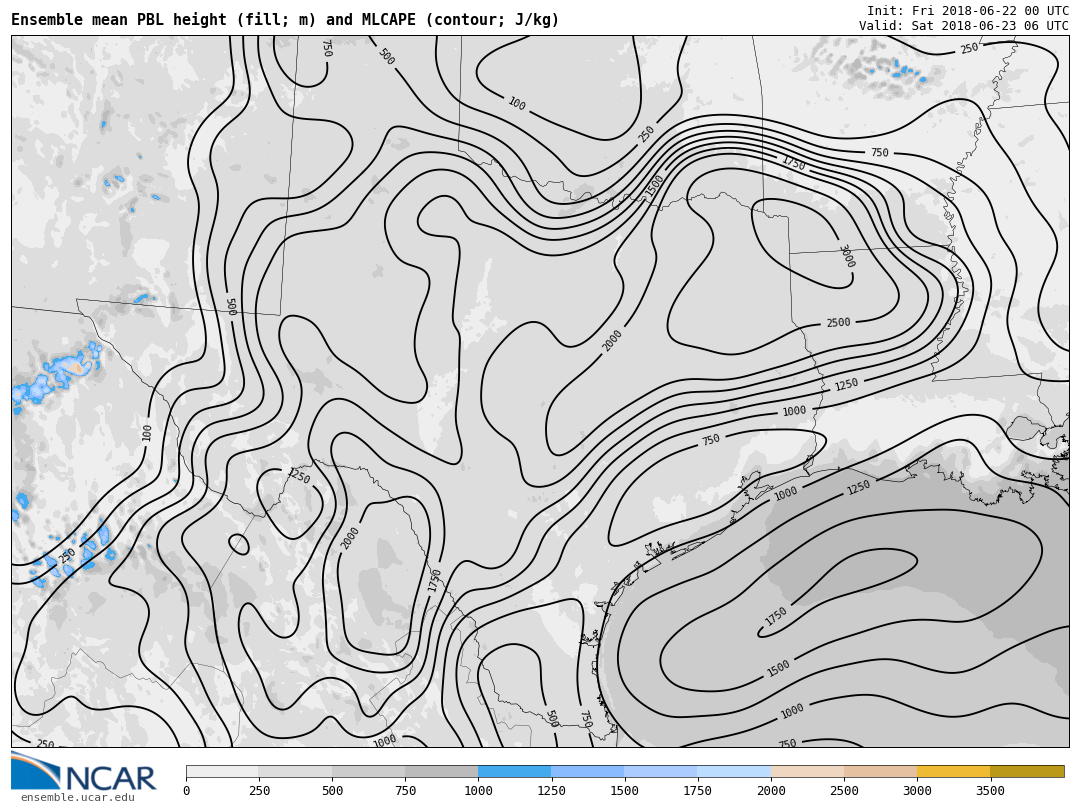Pick the pale blue 1750–2000 colorbar swatch
Viewport: 1080px width, 810px height.
(734, 772)
